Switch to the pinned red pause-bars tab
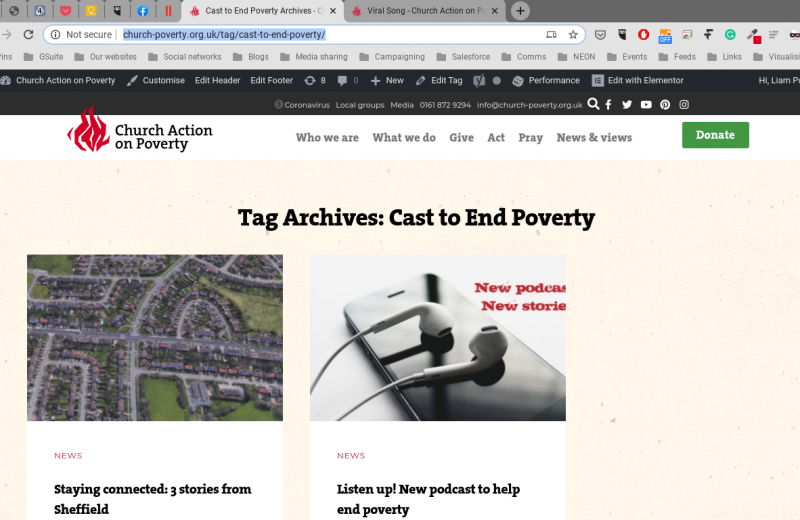 (x=168, y=11)
